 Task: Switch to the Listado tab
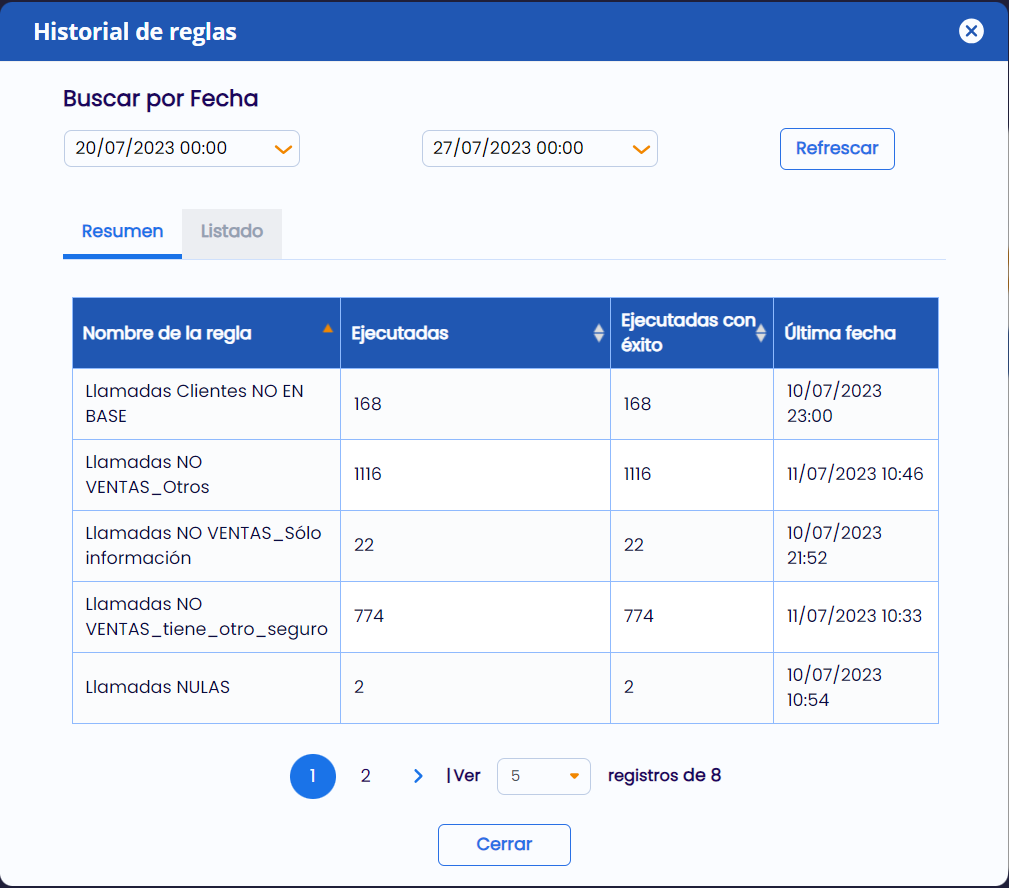232,232
